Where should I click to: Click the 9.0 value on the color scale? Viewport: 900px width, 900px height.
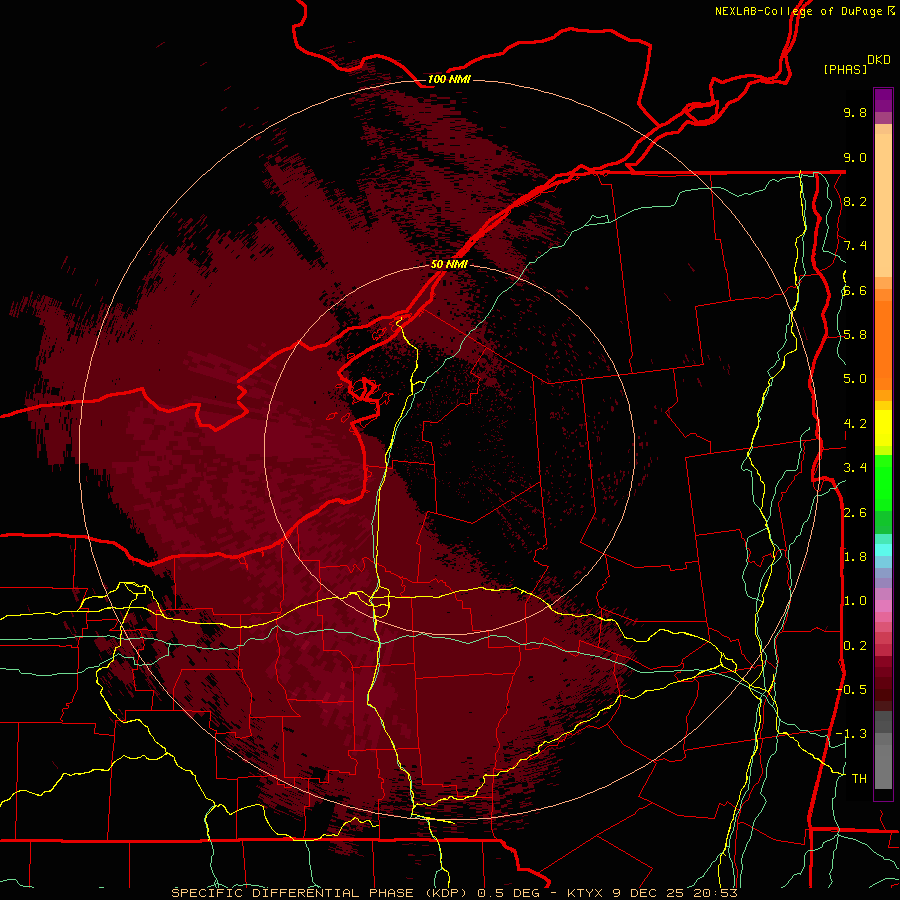click(855, 157)
